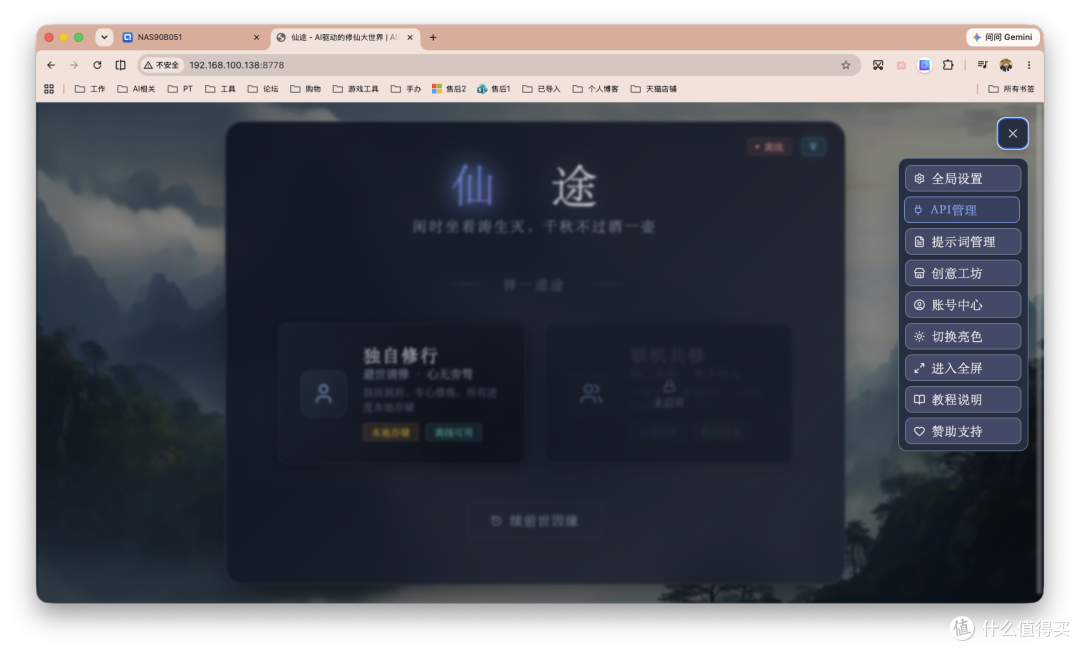Open a new tab with plus button

[x=433, y=37]
